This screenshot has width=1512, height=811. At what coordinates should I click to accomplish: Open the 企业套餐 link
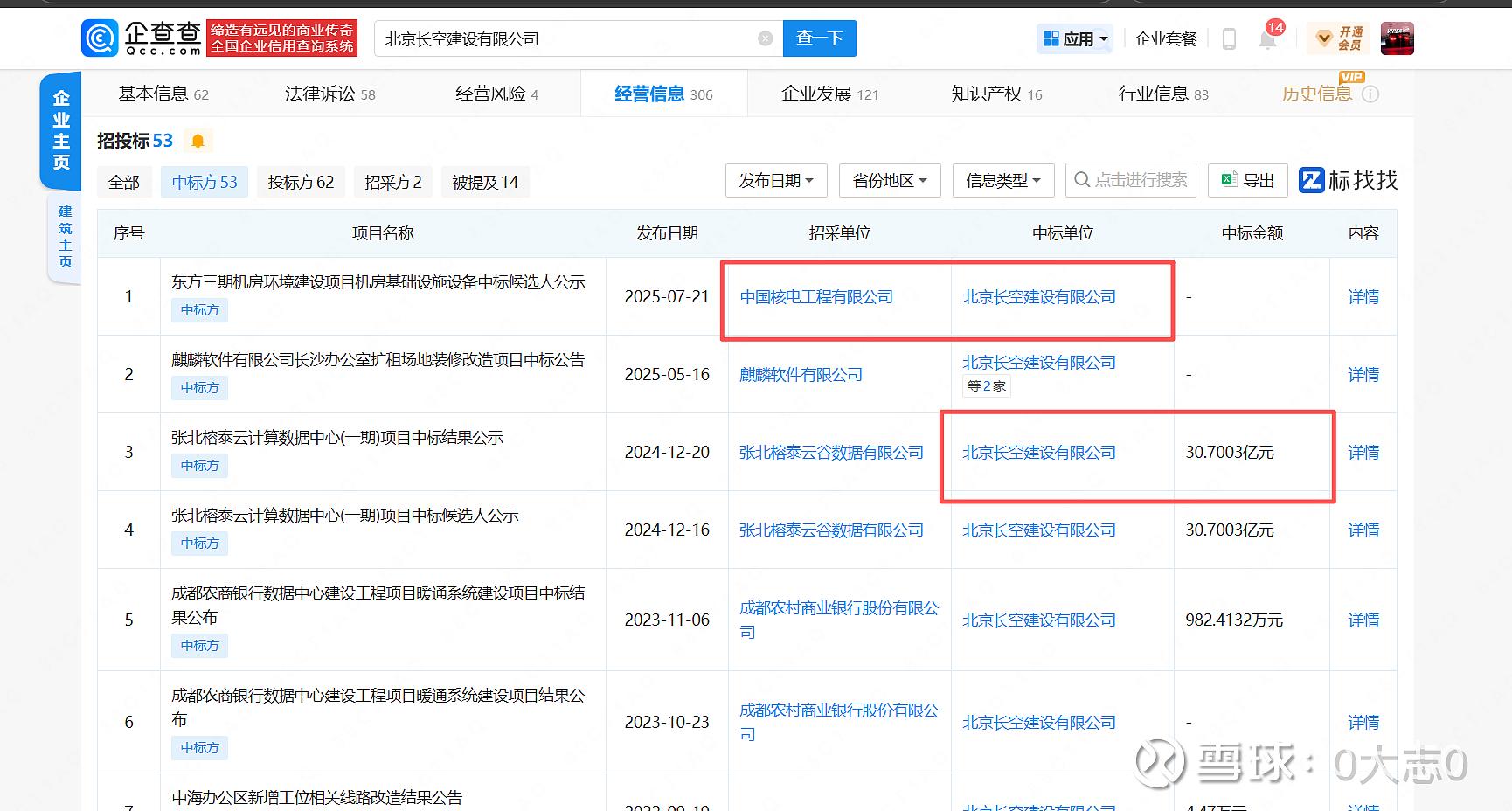(1165, 38)
